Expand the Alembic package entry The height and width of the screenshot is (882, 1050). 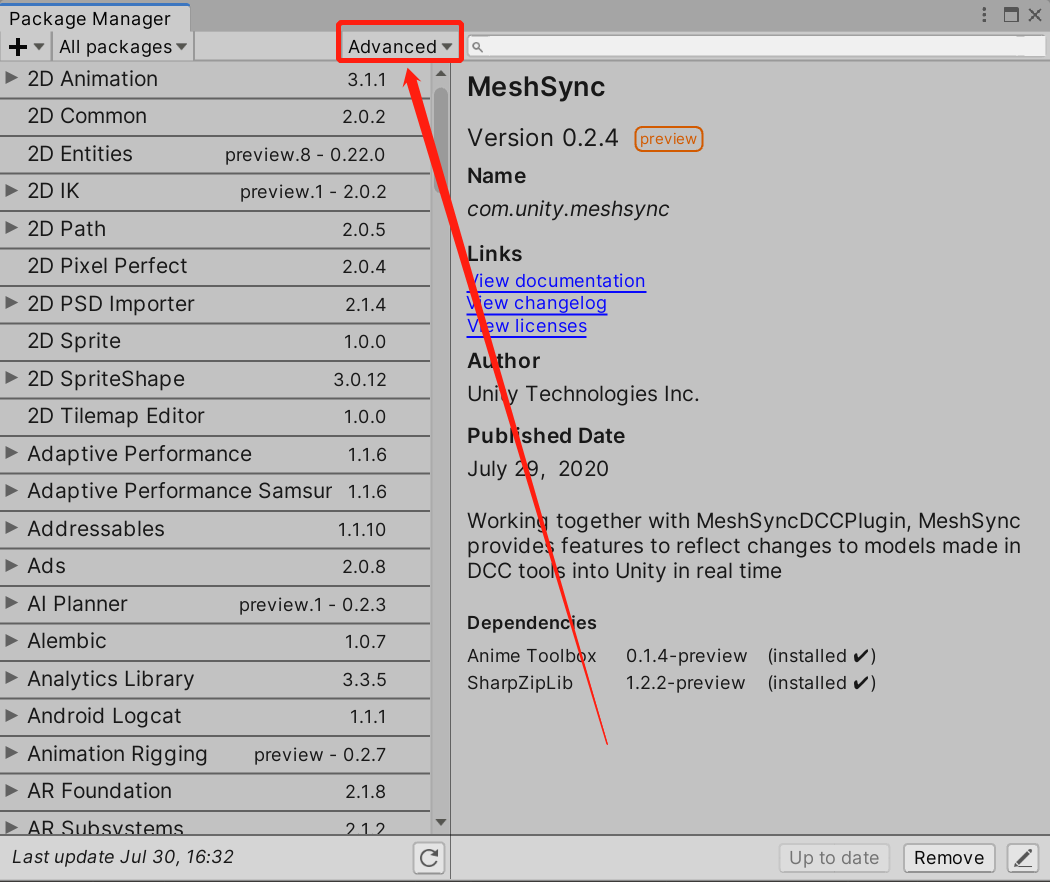coord(12,641)
